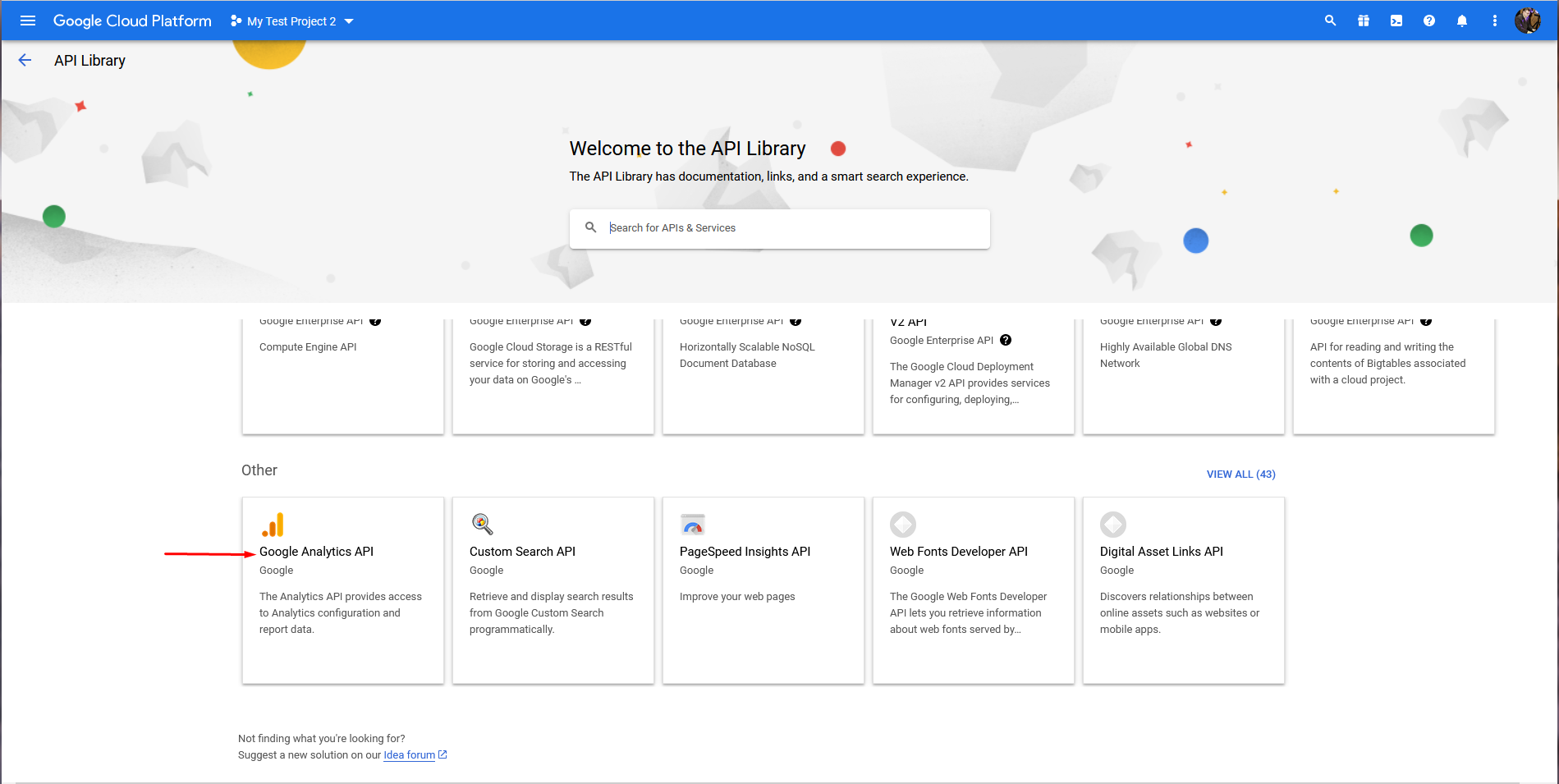Click the help icon beside Deployment Manager Enterprise API

pos(1006,341)
